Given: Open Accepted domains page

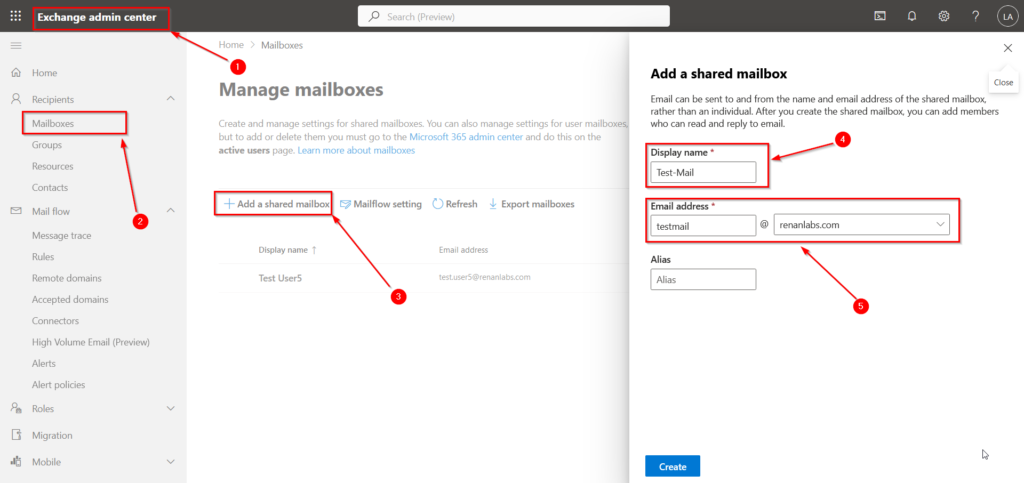Looking at the screenshot, I should (x=71, y=300).
